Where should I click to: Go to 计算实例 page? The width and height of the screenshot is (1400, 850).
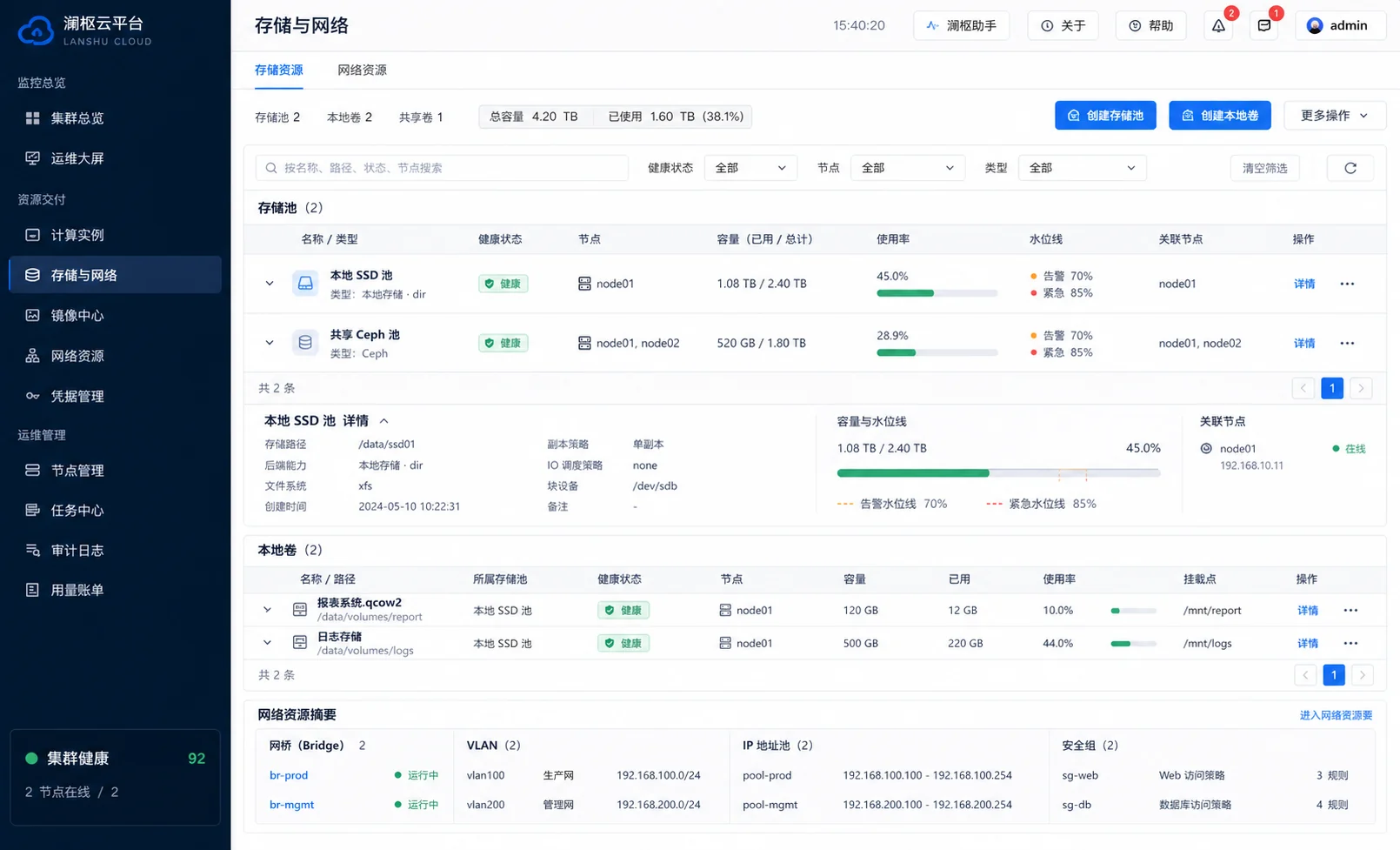click(115, 235)
